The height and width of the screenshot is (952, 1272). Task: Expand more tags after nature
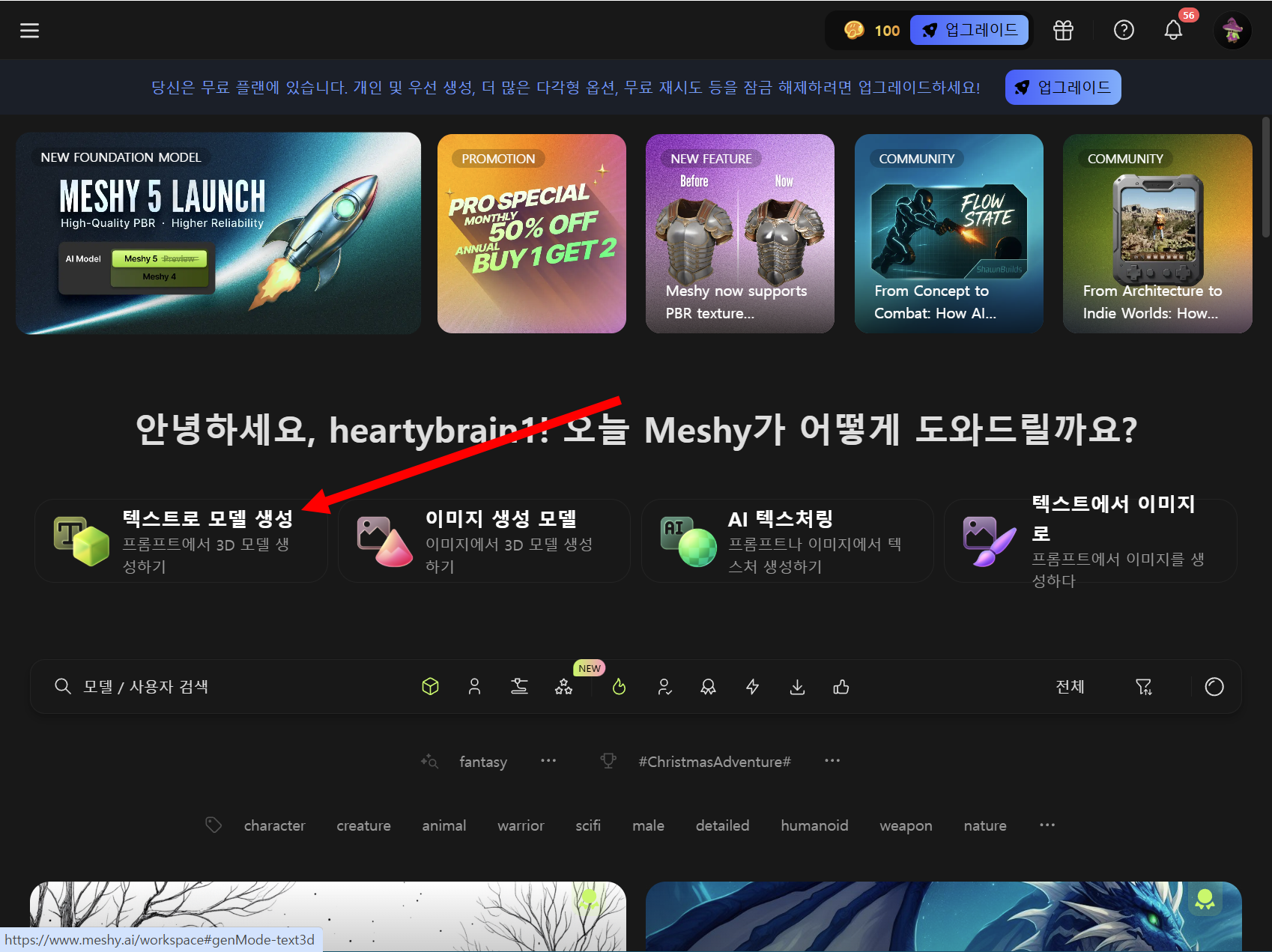coord(1047,825)
